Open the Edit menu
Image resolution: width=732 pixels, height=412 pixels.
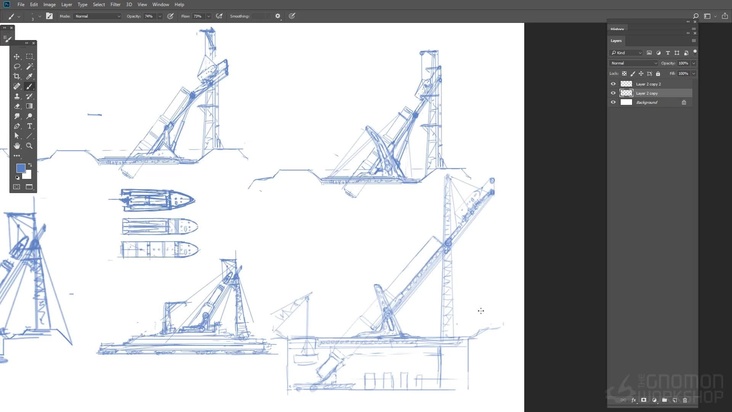[34, 5]
